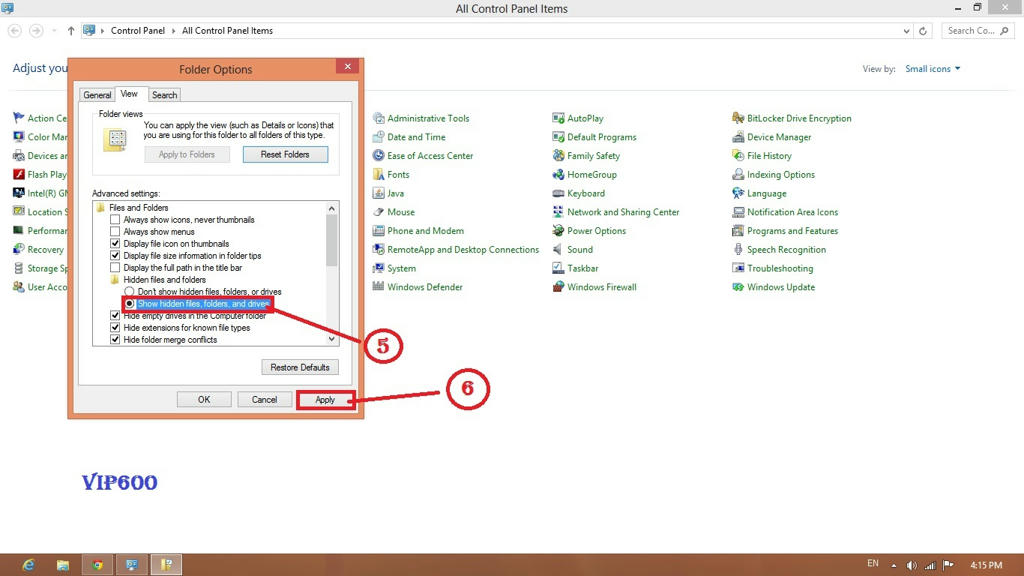
Task: Open Device Manager icon
Action: [x=738, y=137]
